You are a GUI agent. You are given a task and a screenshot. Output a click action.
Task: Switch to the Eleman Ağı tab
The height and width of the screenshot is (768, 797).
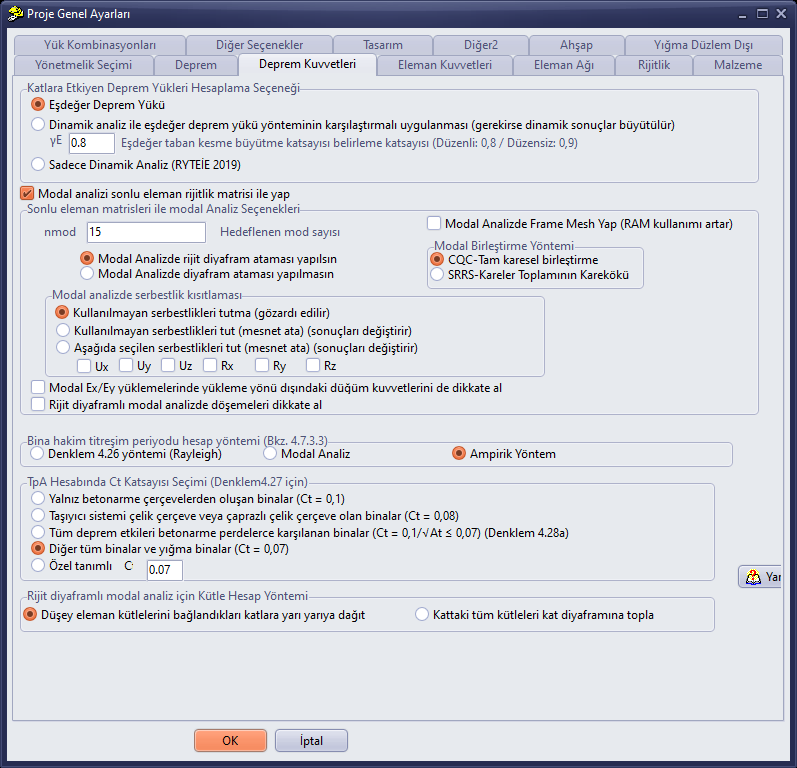[x=564, y=65]
